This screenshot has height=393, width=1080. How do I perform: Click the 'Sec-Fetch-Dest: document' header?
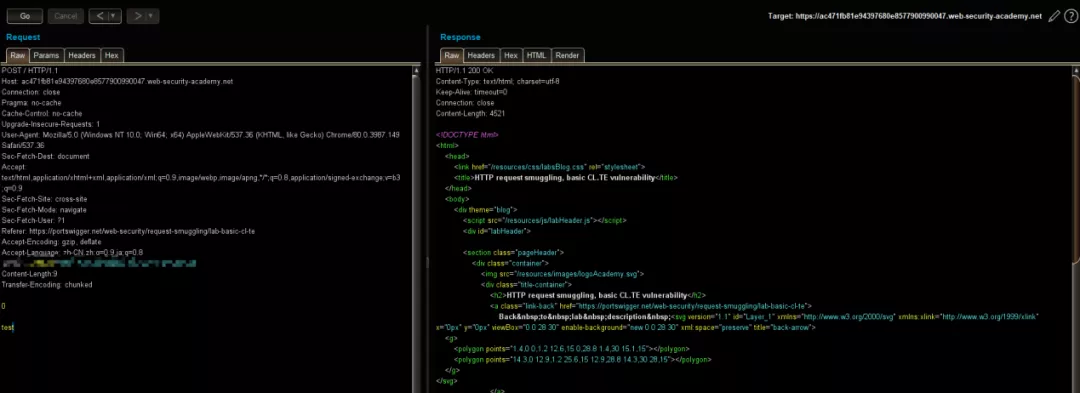tap(45, 156)
